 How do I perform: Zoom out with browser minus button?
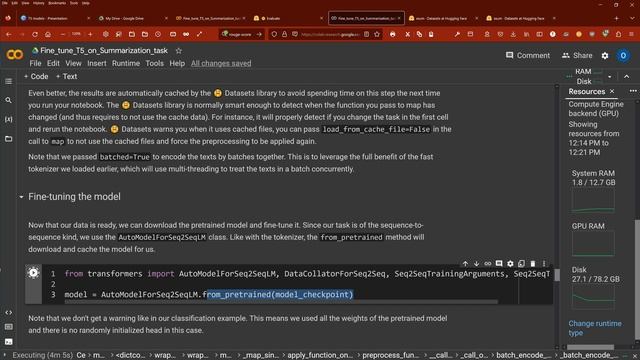[62, 34]
